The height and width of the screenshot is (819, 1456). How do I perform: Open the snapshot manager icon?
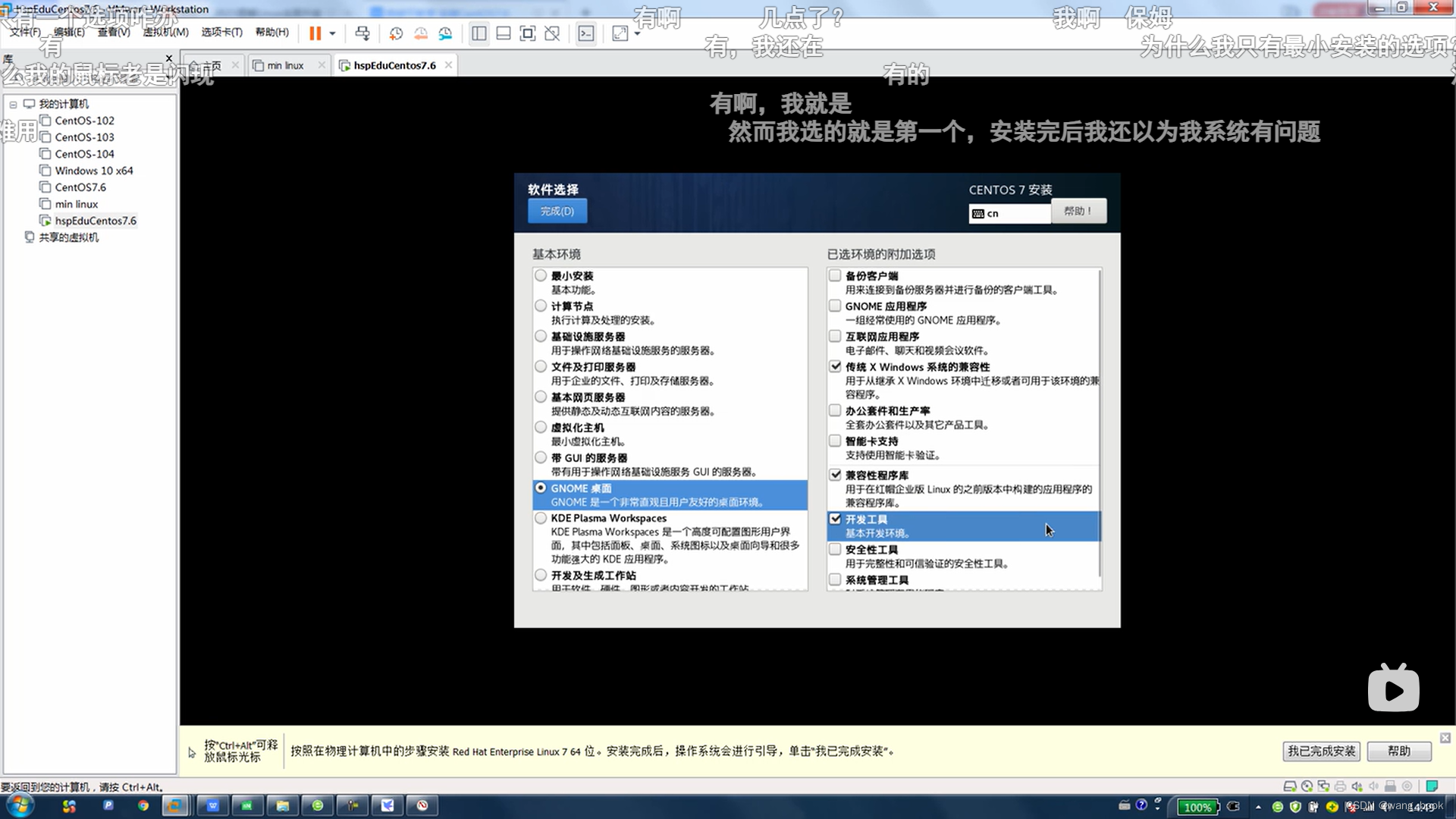click(445, 33)
